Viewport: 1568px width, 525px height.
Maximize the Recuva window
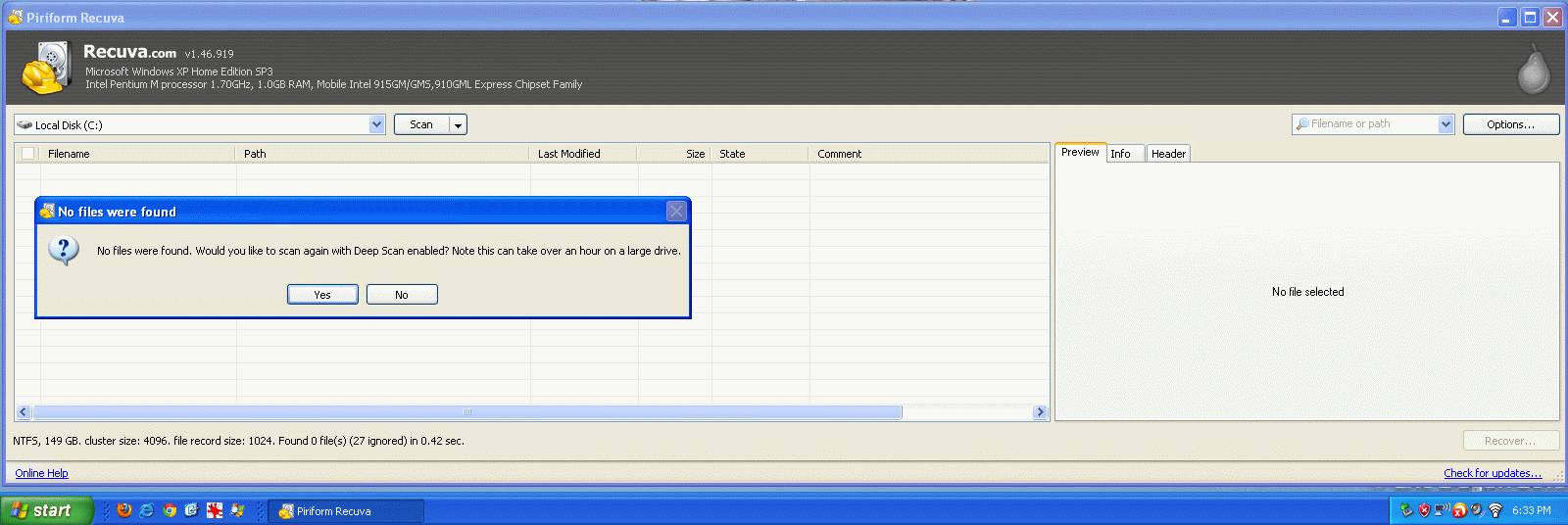pyautogui.click(x=1531, y=17)
